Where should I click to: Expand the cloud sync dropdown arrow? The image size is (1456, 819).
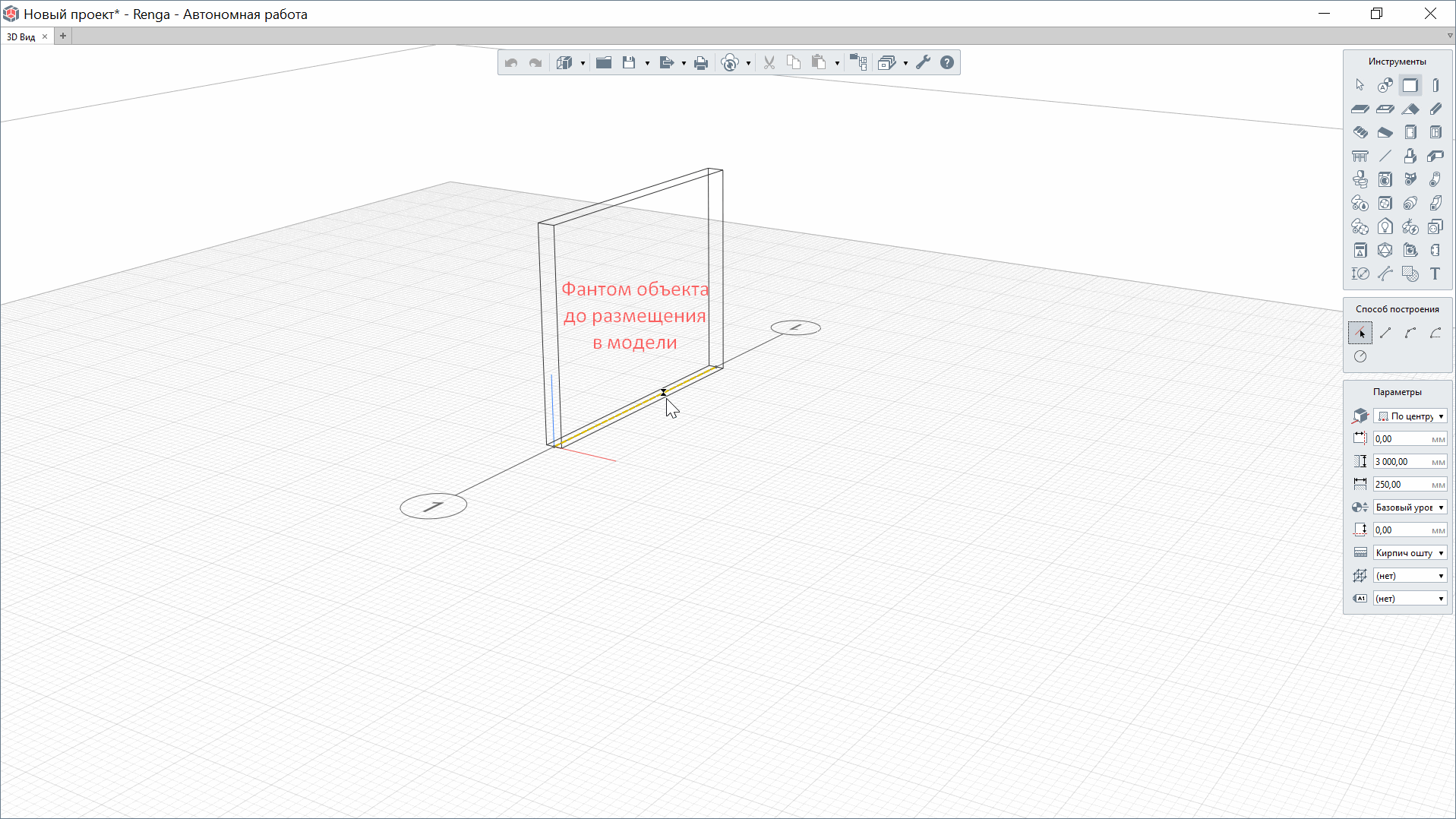748,64
